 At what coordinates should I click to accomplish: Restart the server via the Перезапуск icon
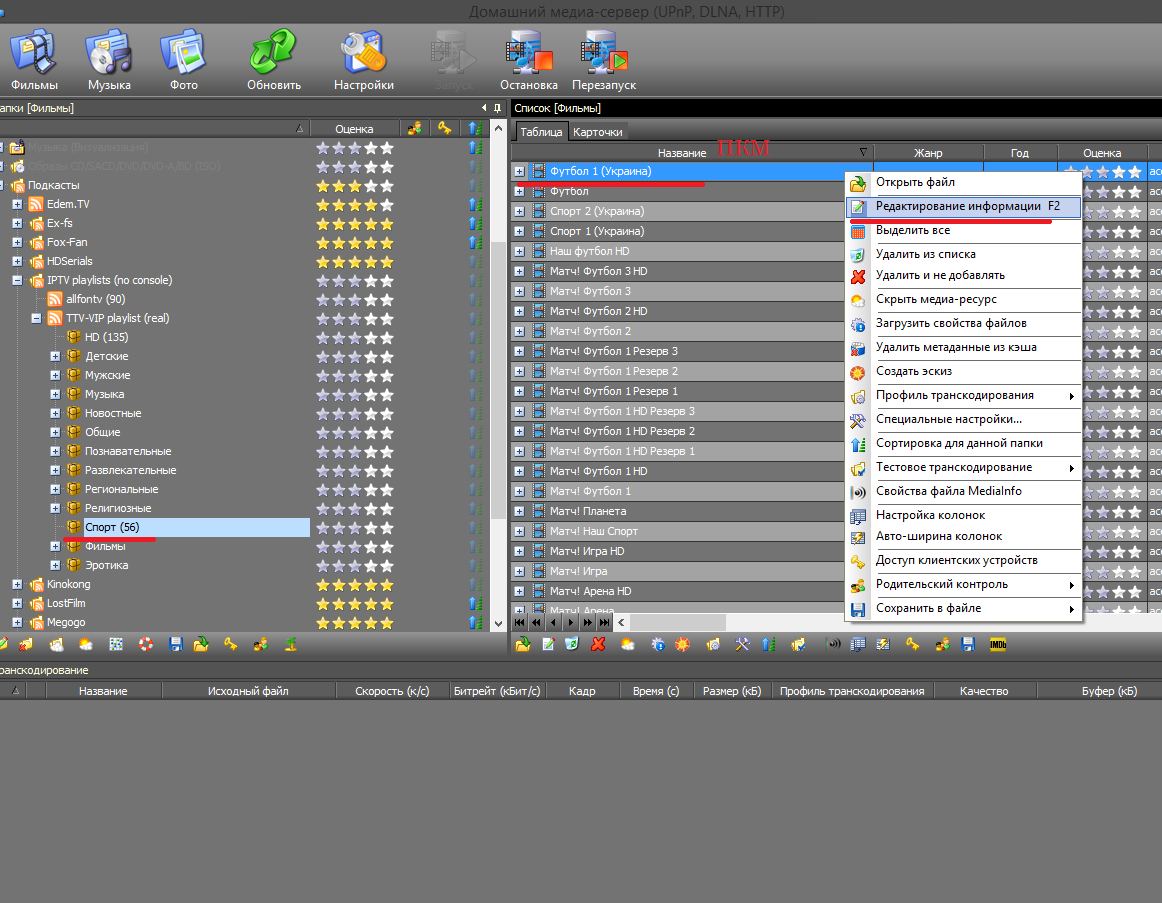604,60
